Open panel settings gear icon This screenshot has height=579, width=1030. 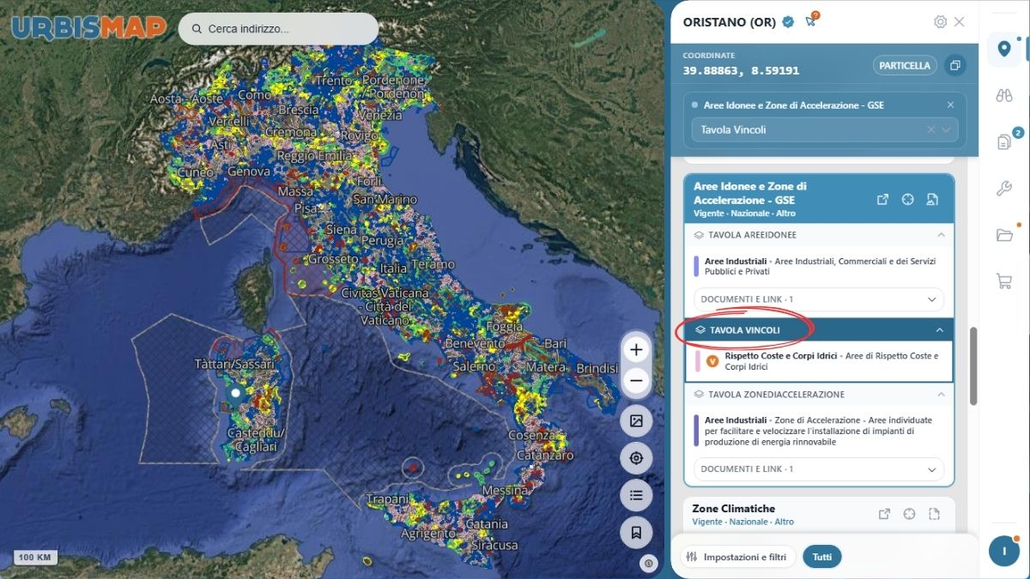tap(940, 22)
